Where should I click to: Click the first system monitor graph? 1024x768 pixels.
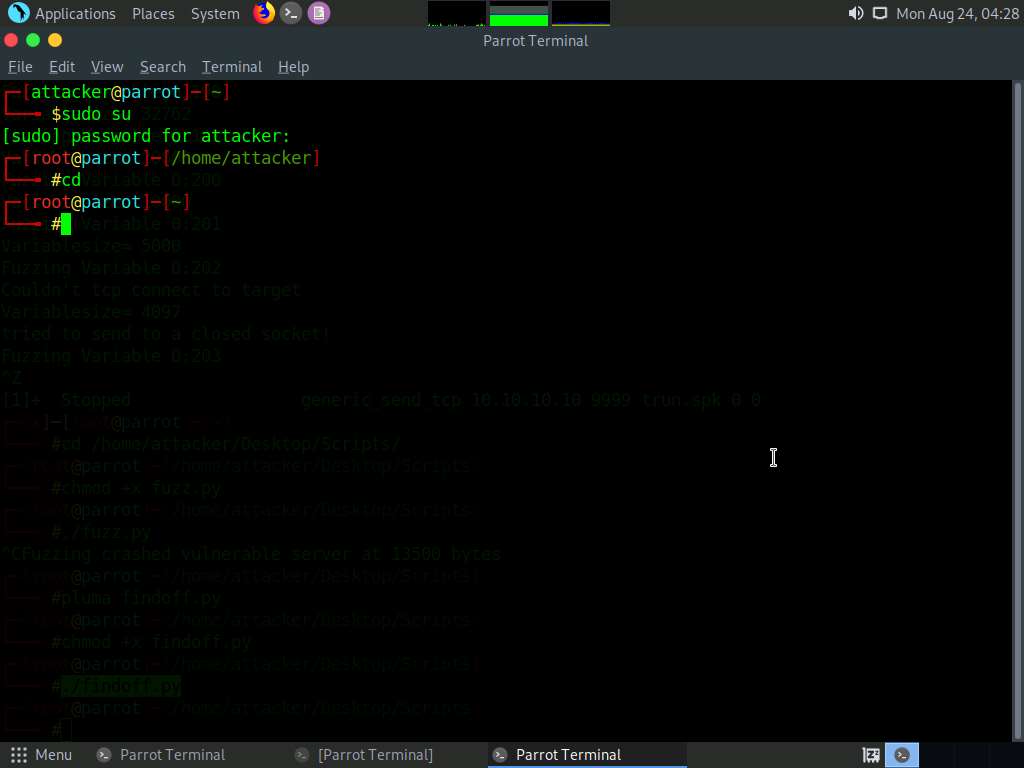456,13
